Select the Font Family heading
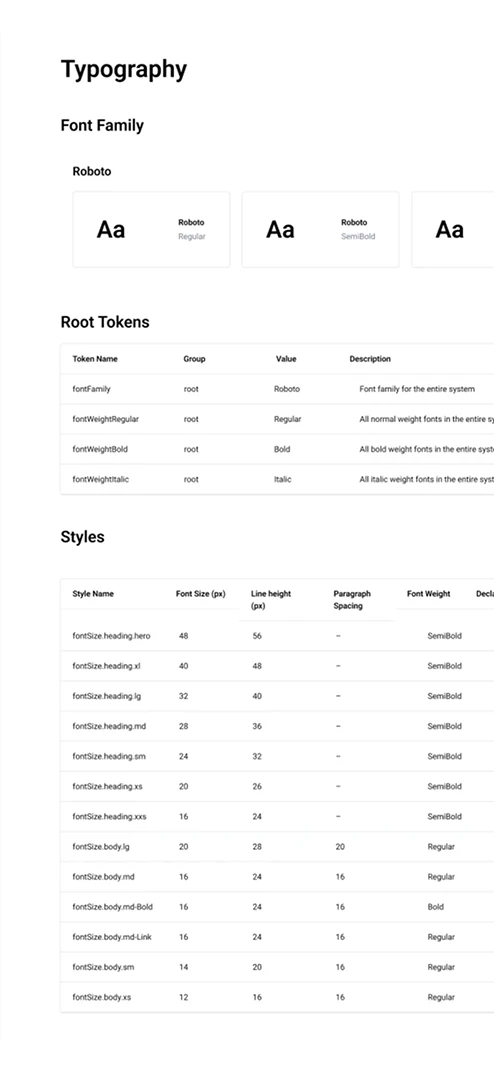 click(102, 126)
